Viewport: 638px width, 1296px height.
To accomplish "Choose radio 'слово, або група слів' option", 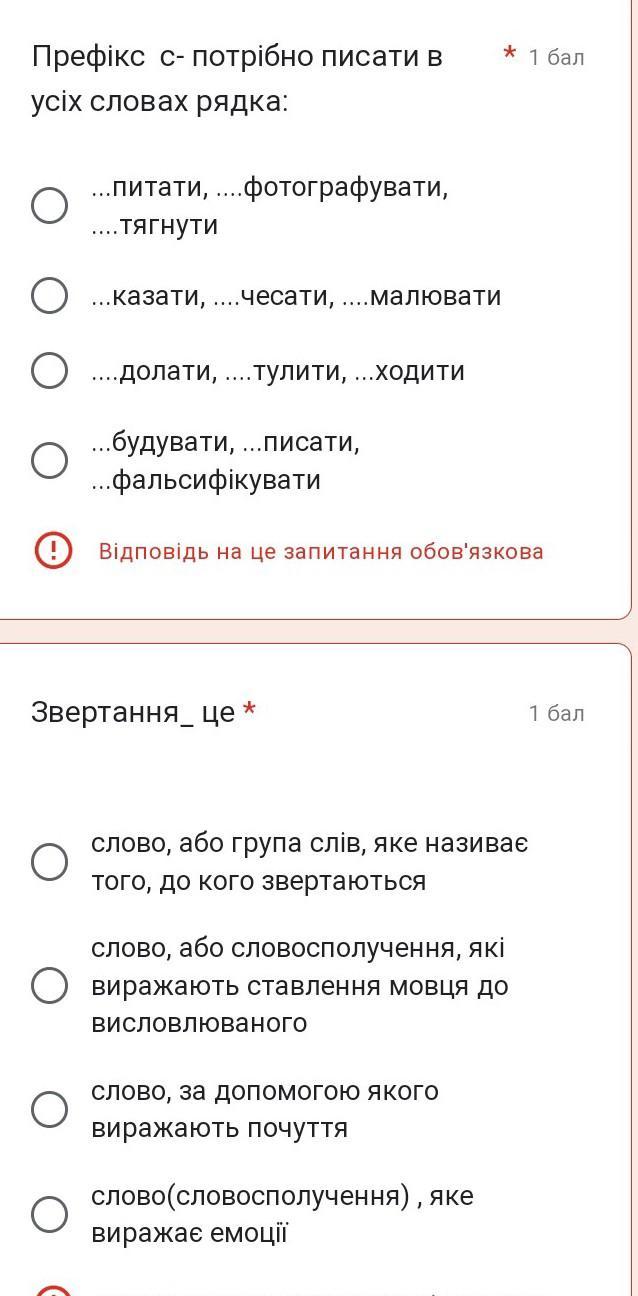I will [50, 861].
